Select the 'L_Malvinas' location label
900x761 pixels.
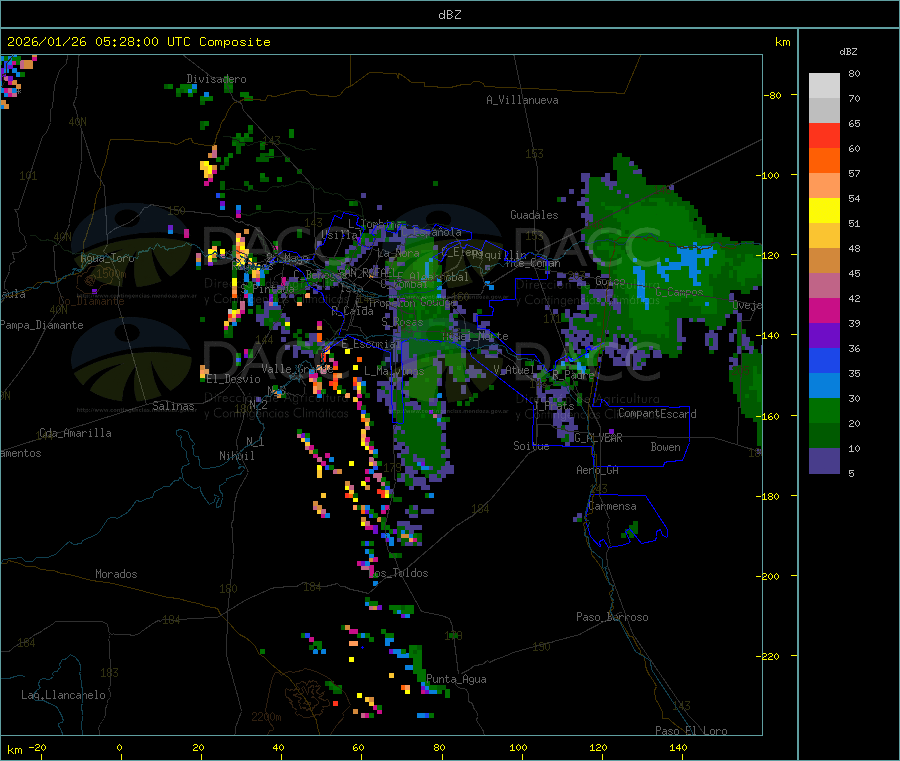394,372
